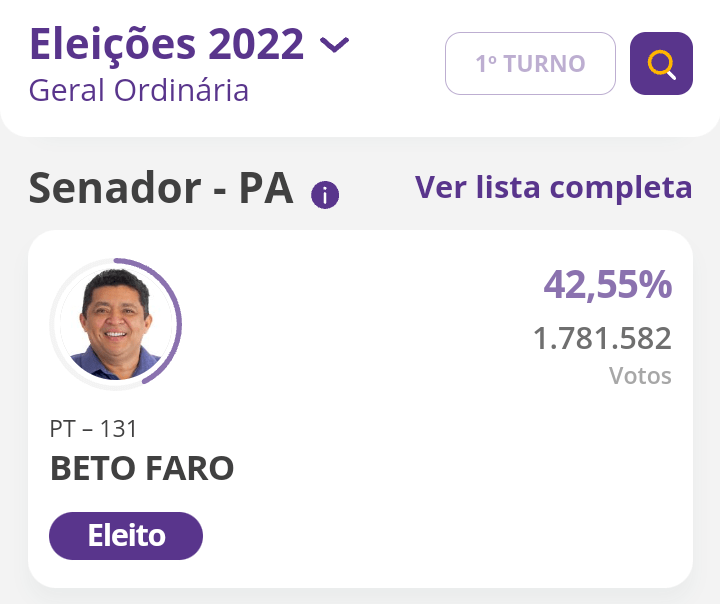Click the 42,55% vote percentage

(x=607, y=285)
